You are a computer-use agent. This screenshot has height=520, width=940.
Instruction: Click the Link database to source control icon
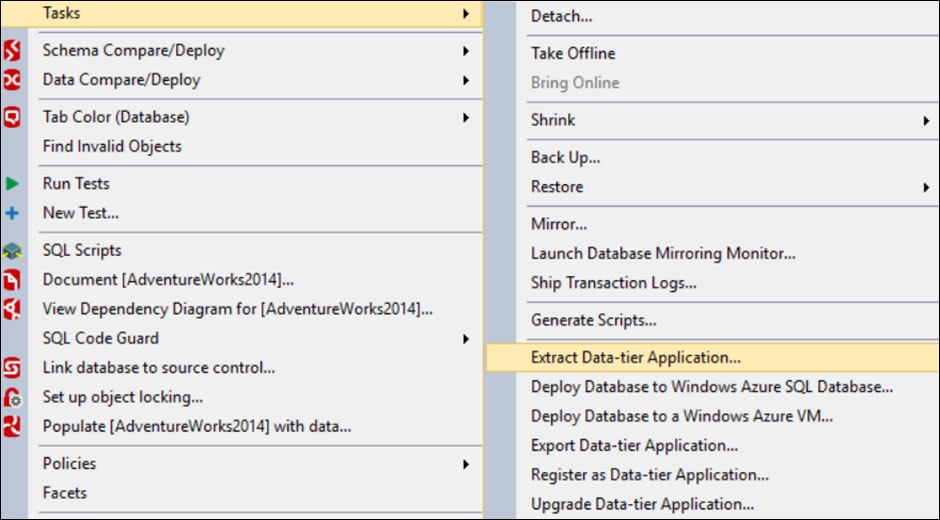pos(12,368)
